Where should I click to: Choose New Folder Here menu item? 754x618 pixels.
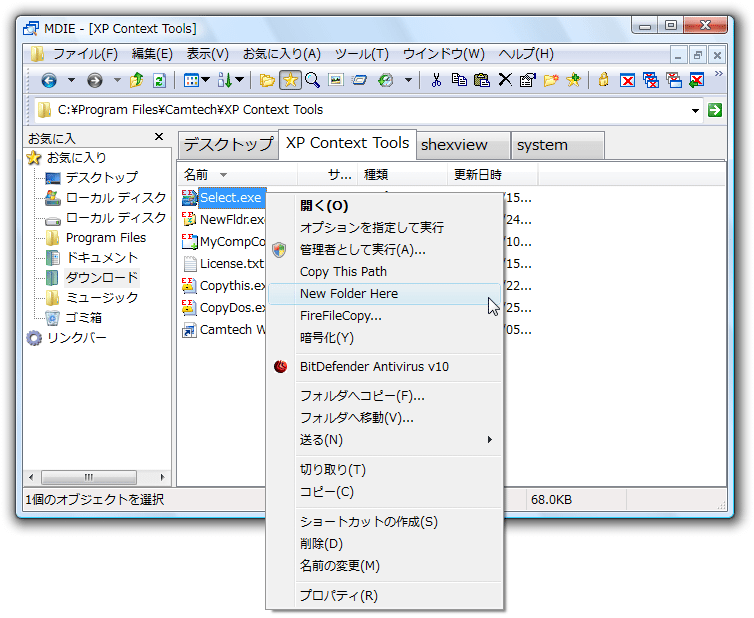tap(384, 294)
